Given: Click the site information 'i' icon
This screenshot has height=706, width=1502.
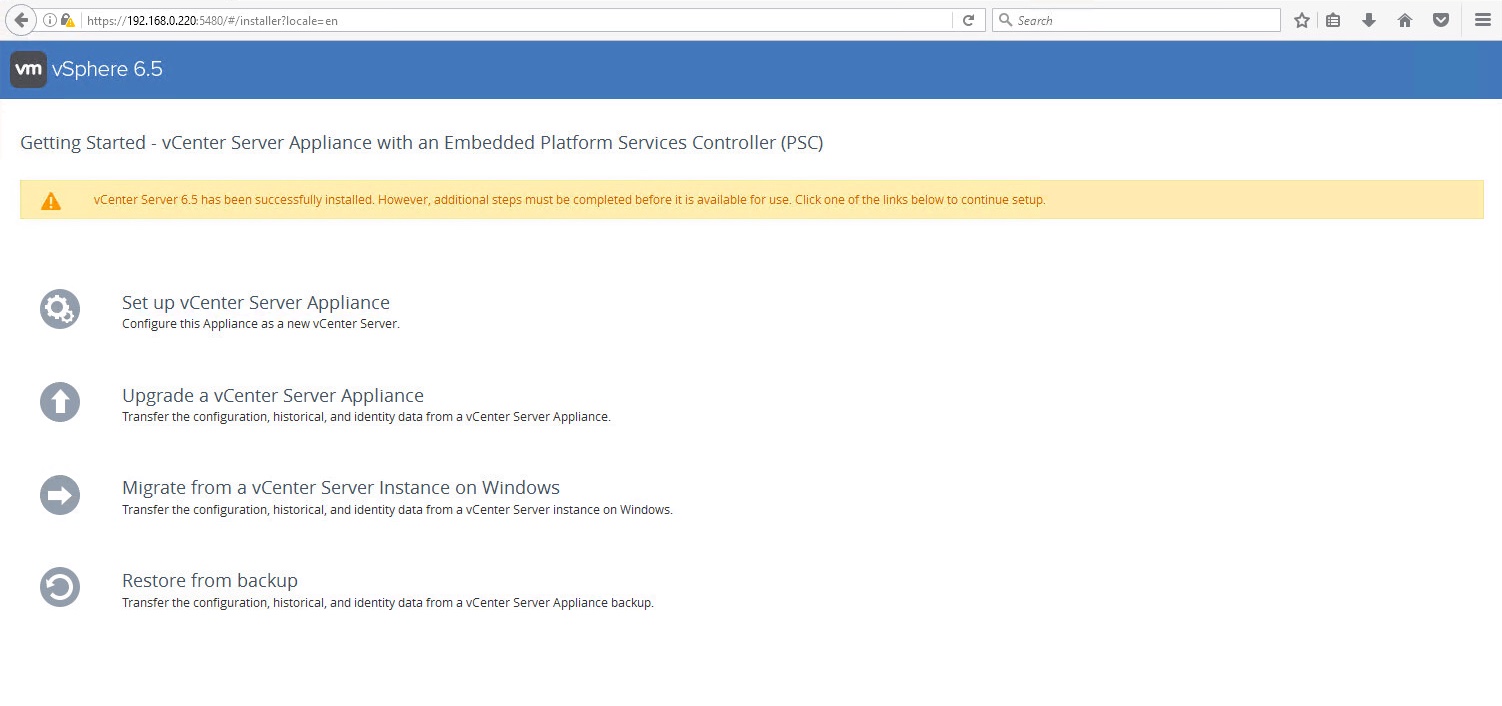Looking at the screenshot, I should 50,20.
